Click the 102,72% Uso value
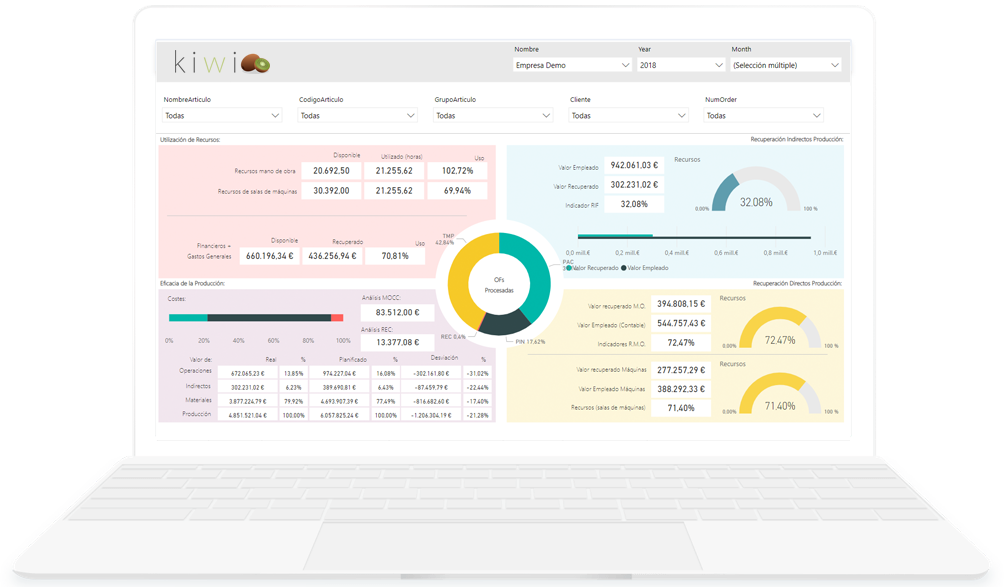 pyautogui.click(x=457, y=171)
